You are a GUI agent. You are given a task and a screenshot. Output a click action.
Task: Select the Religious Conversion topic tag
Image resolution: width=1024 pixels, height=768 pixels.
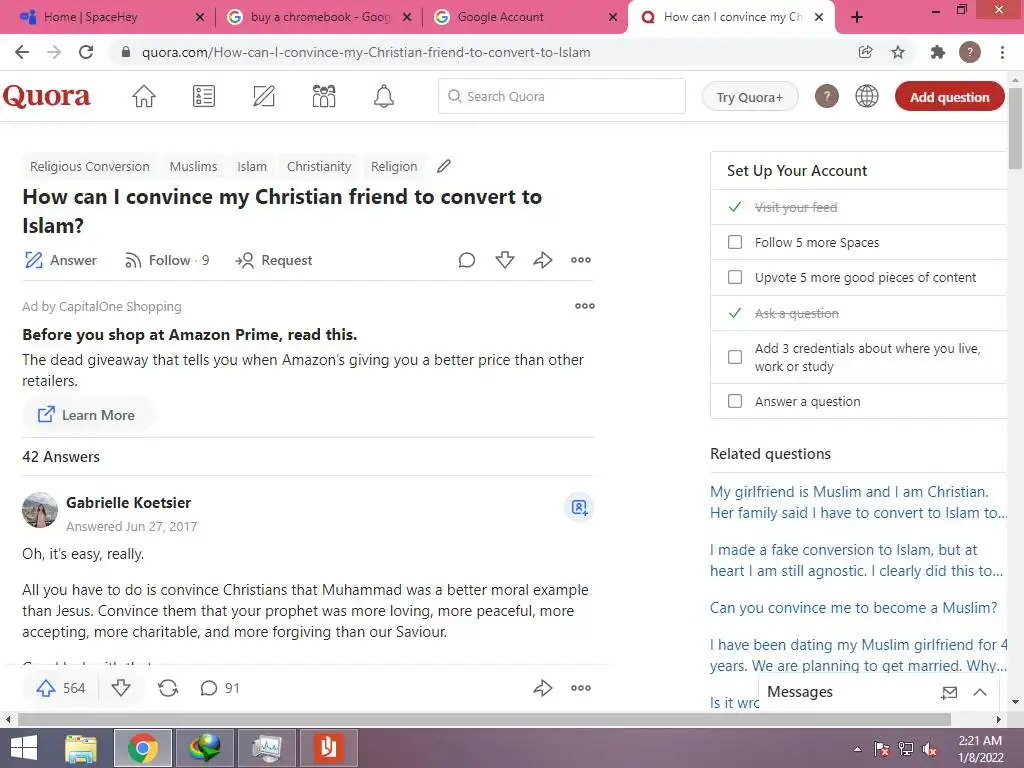pyautogui.click(x=89, y=167)
